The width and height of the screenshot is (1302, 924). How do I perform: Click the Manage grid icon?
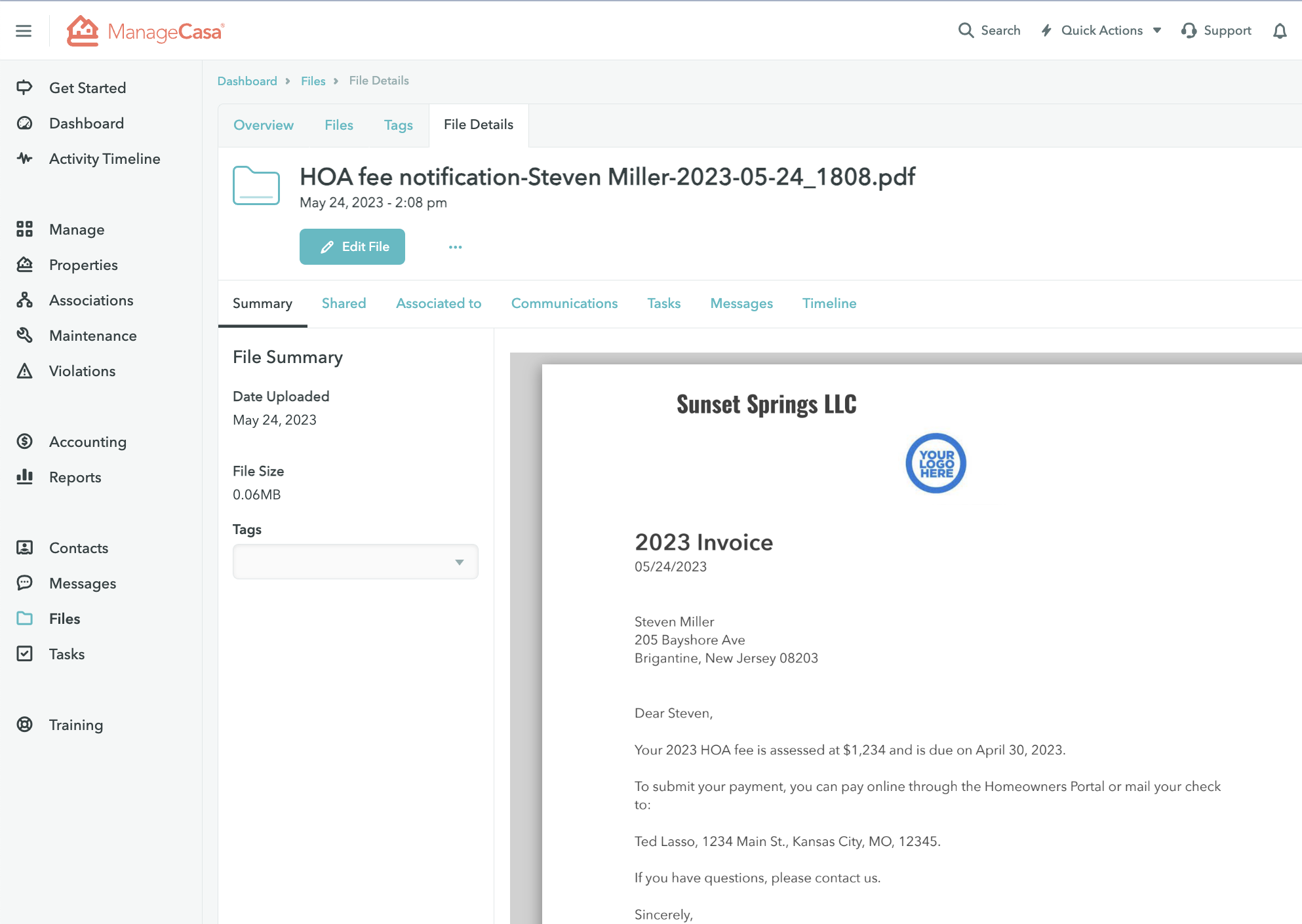[x=24, y=229]
